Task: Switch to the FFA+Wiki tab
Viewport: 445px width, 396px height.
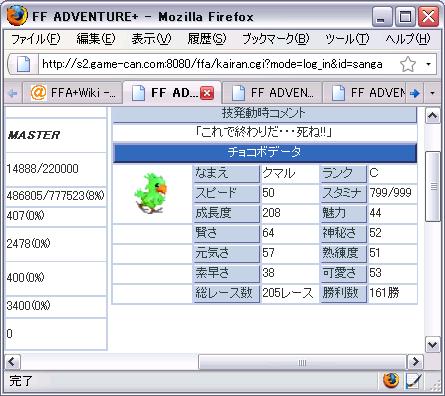Action: click(x=72, y=93)
